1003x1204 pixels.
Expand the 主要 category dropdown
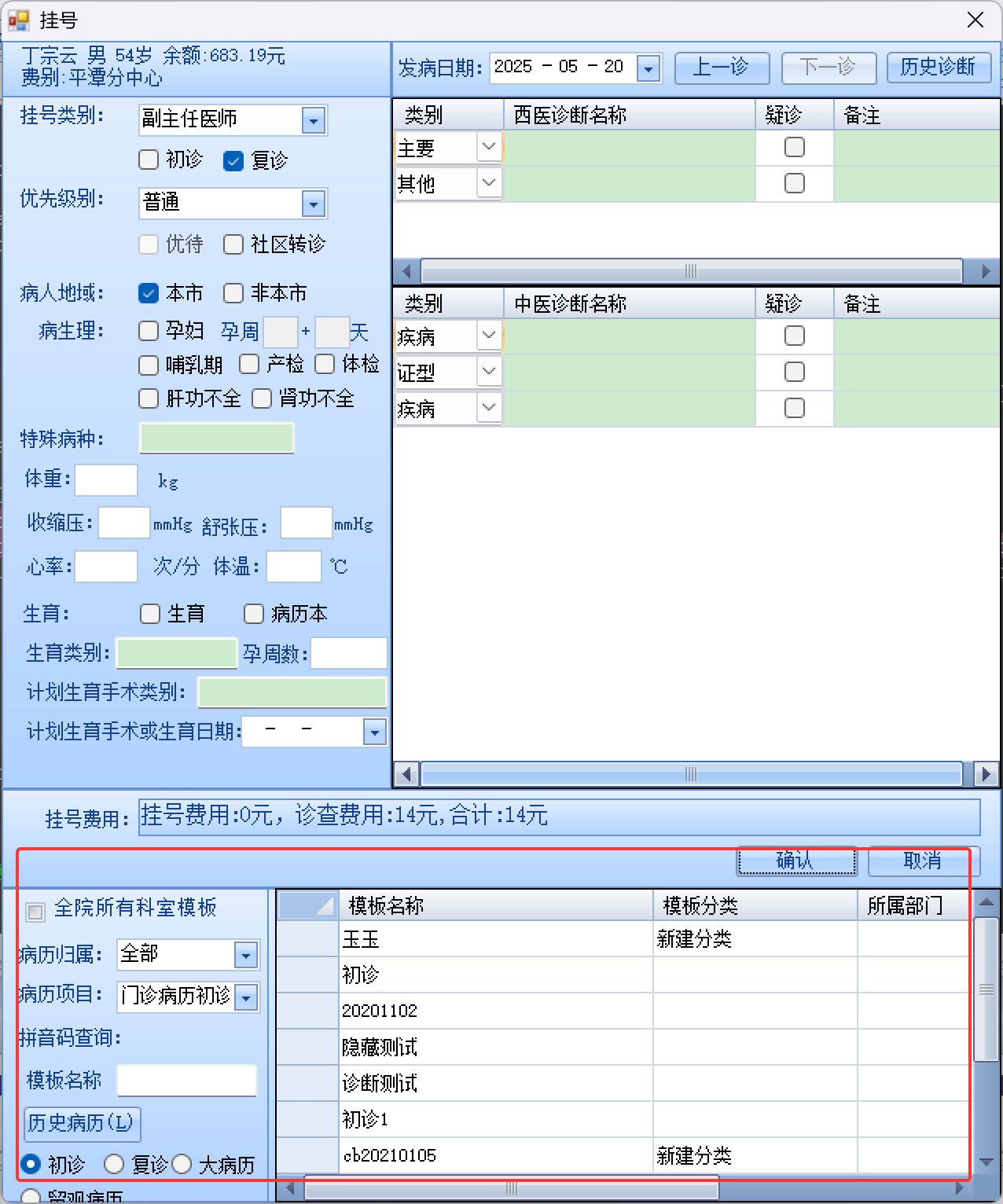[489, 147]
